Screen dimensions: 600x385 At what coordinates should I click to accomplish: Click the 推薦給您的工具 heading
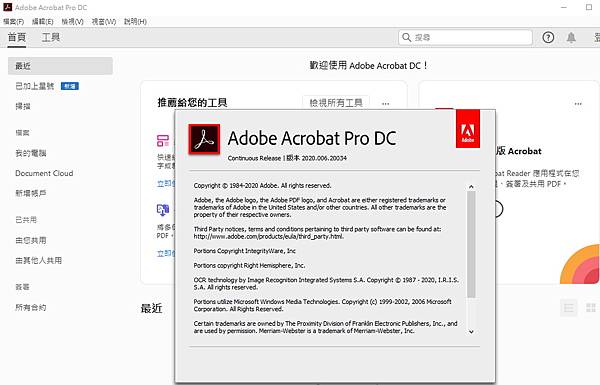click(192, 103)
